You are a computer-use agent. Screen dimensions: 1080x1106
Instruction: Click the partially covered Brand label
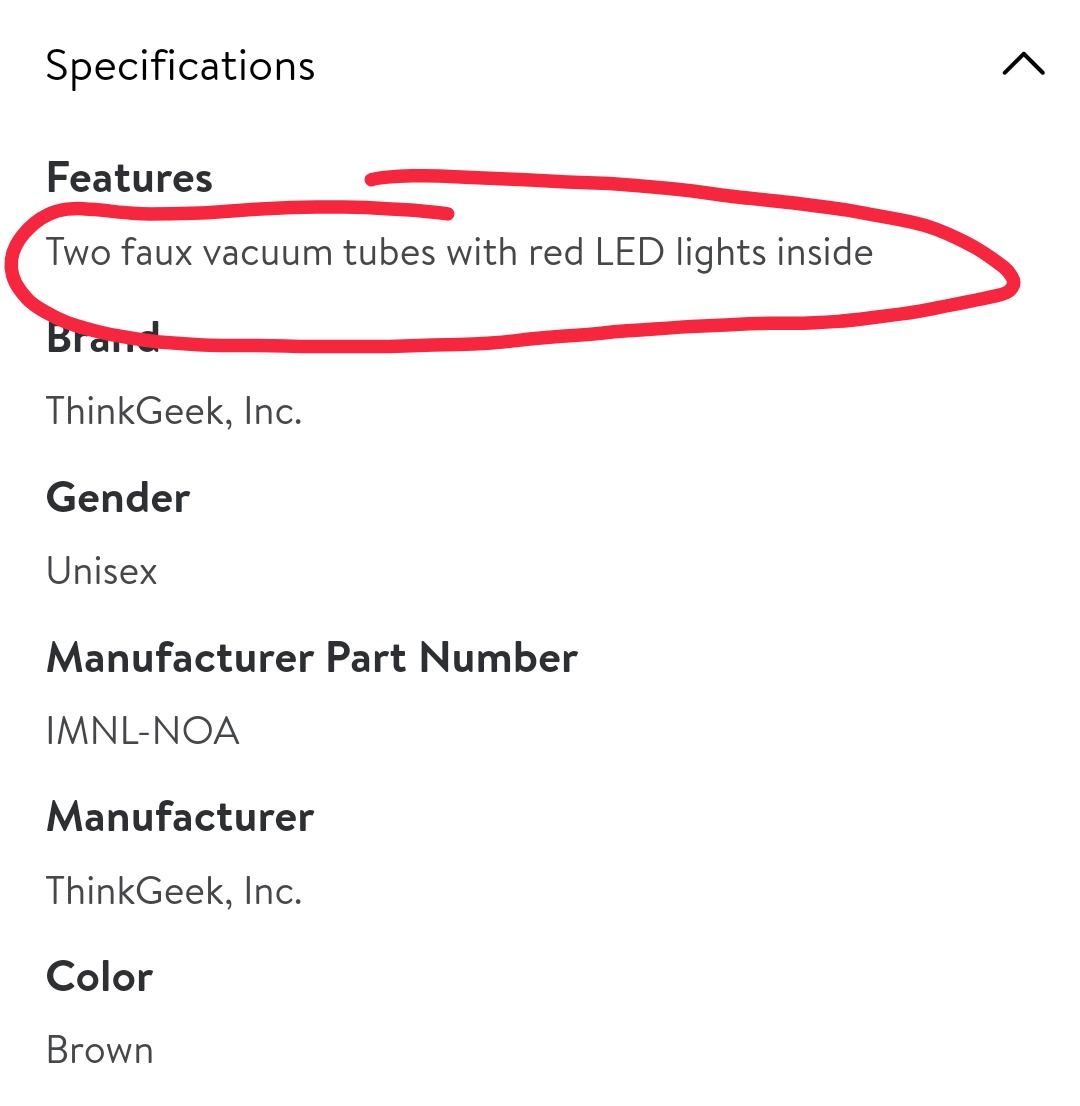[103, 336]
